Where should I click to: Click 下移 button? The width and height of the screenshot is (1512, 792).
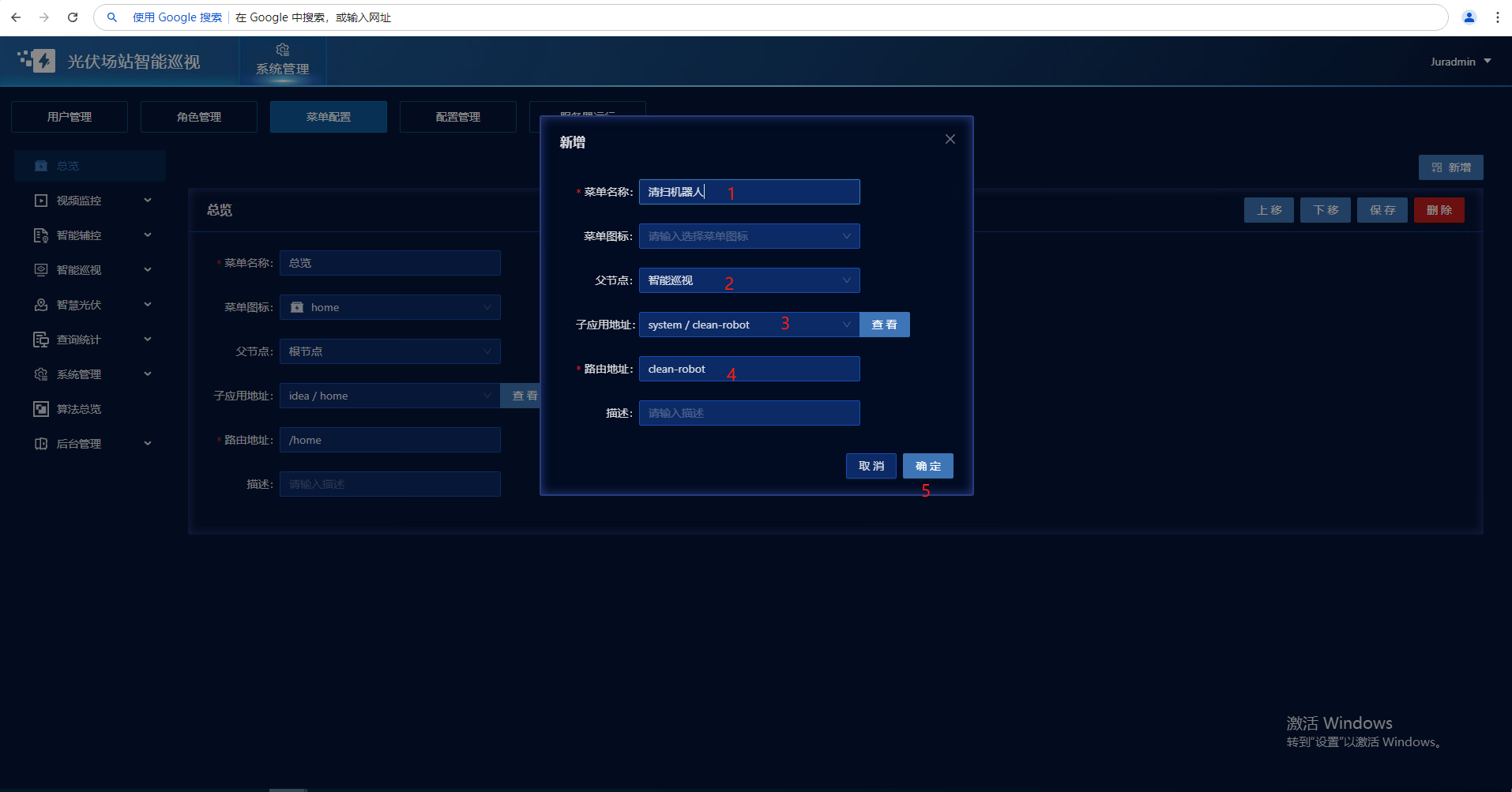(1326, 210)
